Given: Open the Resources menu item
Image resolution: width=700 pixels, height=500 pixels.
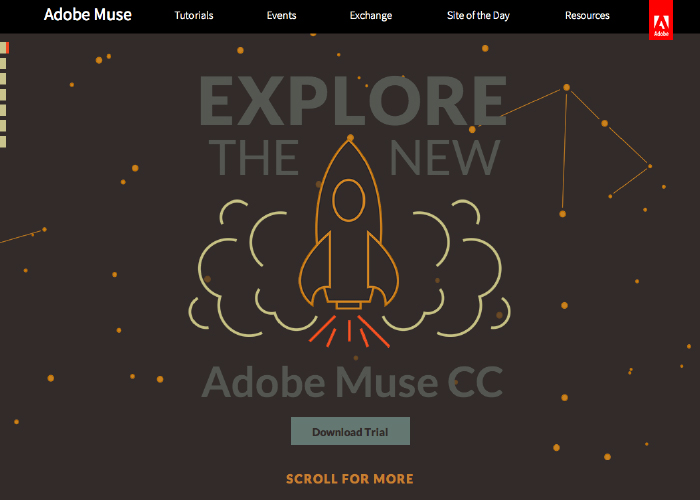Looking at the screenshot, I should click(x=587, y=15).
